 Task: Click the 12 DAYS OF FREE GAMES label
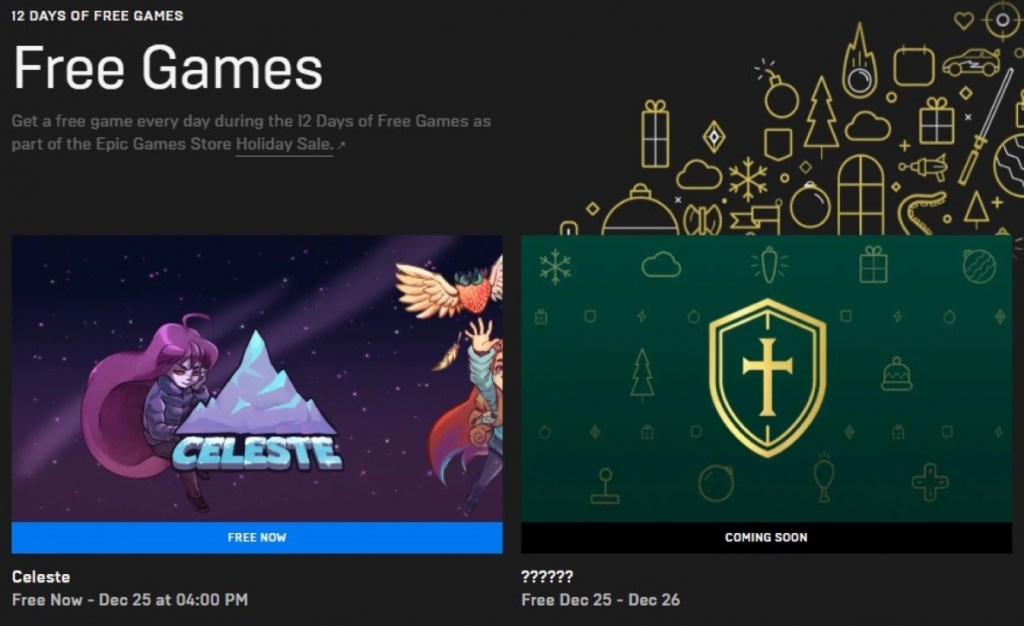point(97,16)
